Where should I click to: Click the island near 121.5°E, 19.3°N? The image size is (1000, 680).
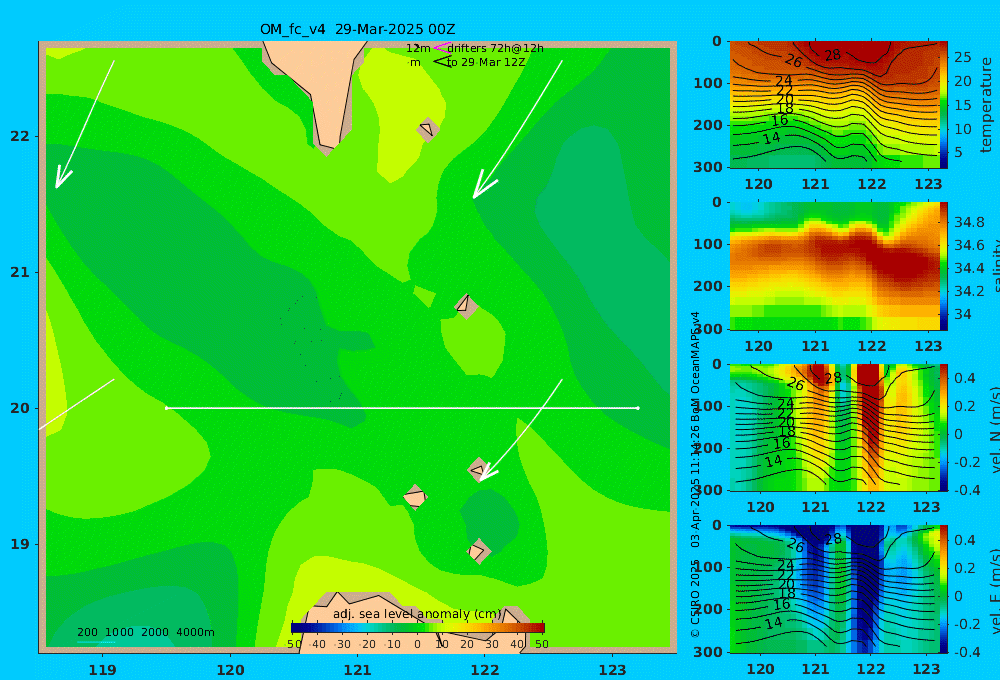(x=415, y=497)
